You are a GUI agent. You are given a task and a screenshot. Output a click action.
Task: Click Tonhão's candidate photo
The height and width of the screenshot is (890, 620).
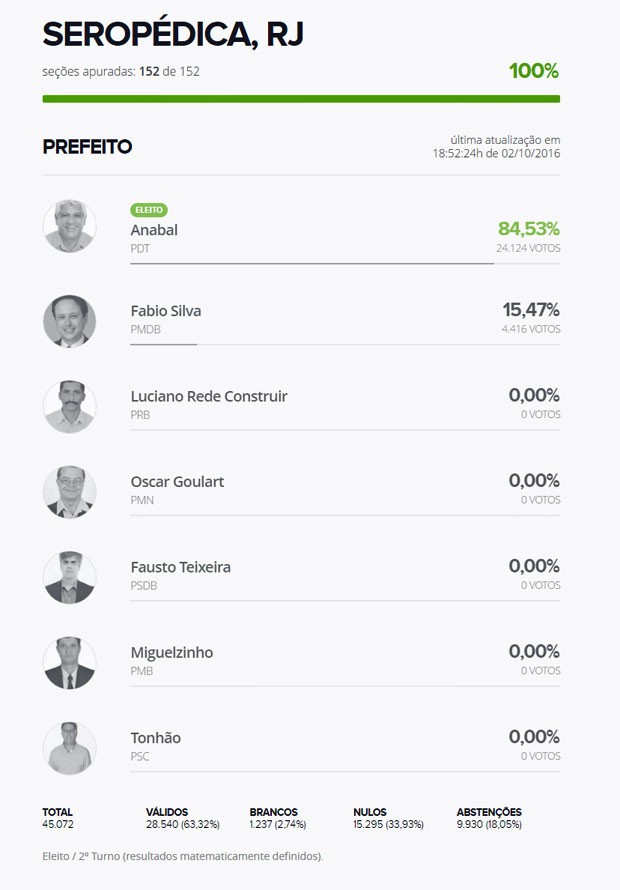coord(69,747)
